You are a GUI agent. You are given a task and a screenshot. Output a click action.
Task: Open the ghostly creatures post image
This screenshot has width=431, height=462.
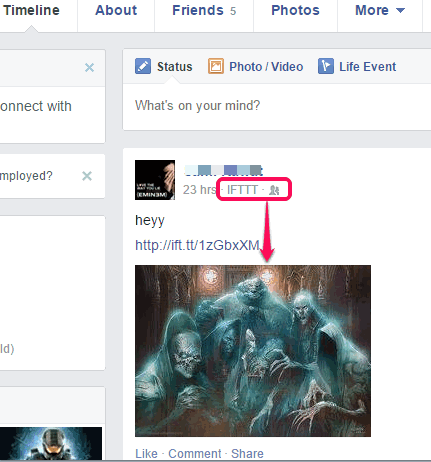click(x=253, y=351)
